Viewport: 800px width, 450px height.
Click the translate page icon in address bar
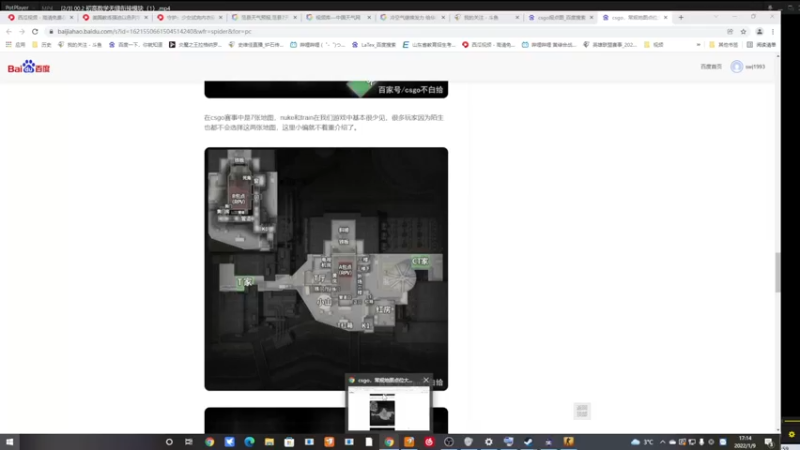pos(730,32)
